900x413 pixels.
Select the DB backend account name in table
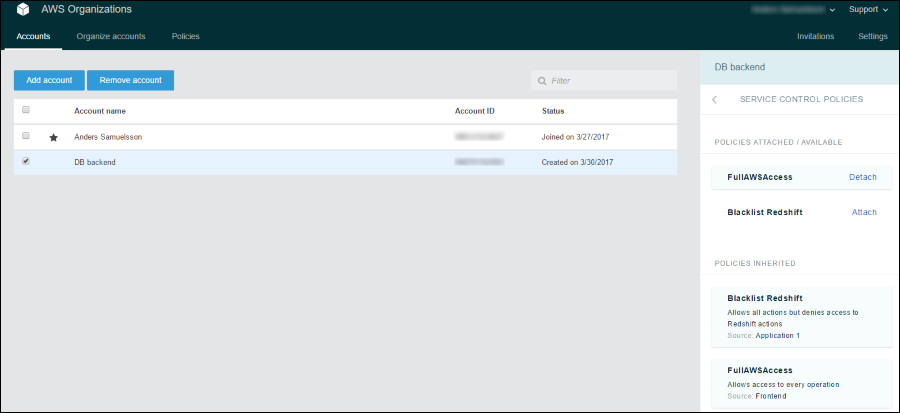(x=95, y=162)
